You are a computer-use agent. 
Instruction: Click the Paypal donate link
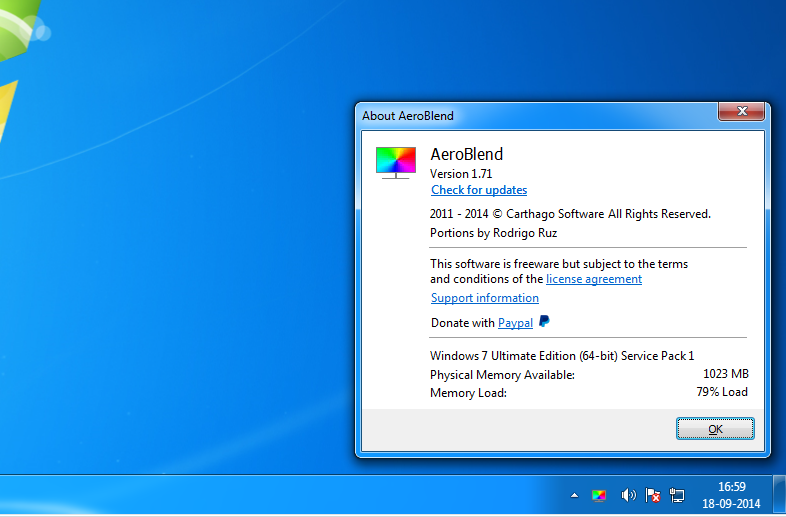click(515, 323)
